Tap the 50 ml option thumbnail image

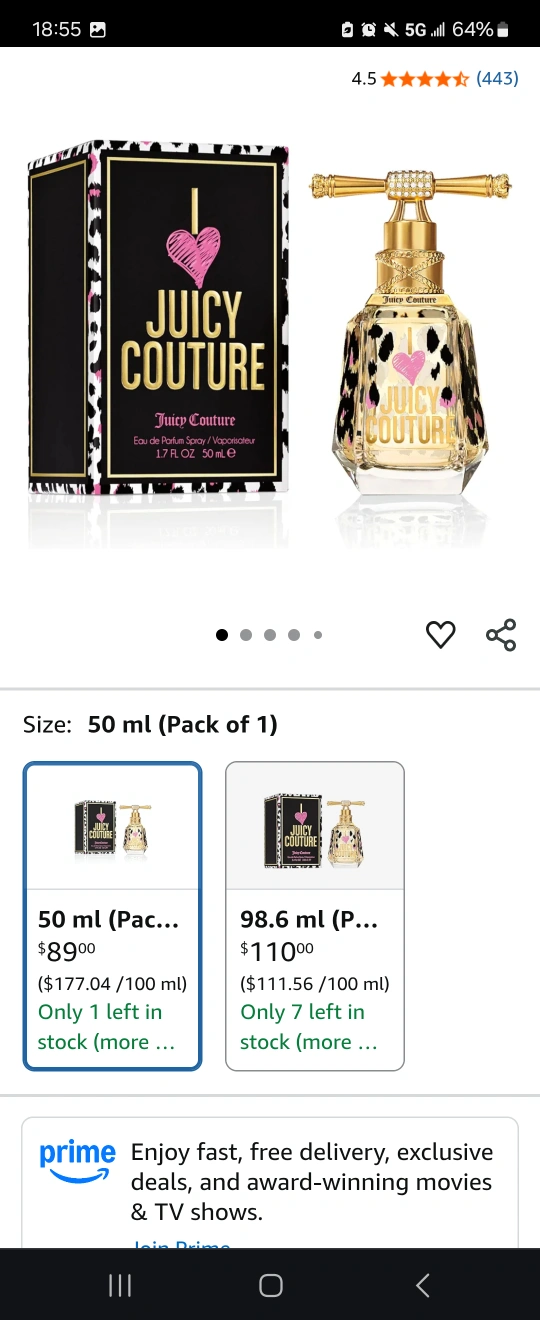pos(113,829)
